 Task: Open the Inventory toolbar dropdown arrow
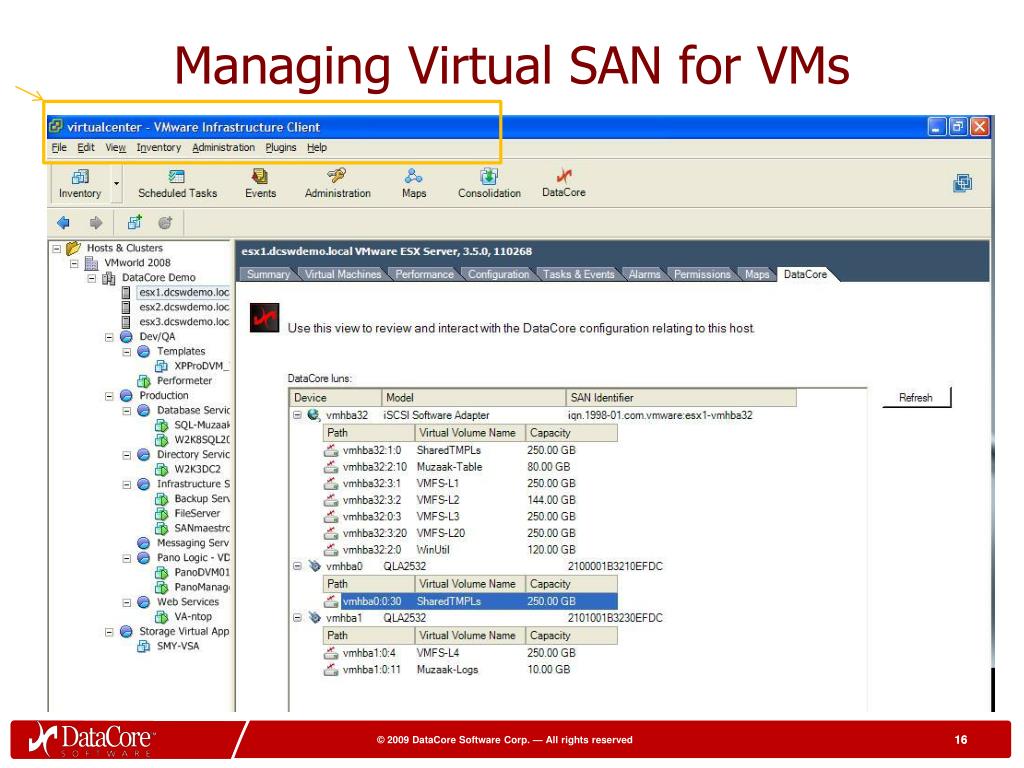point(116,184)
